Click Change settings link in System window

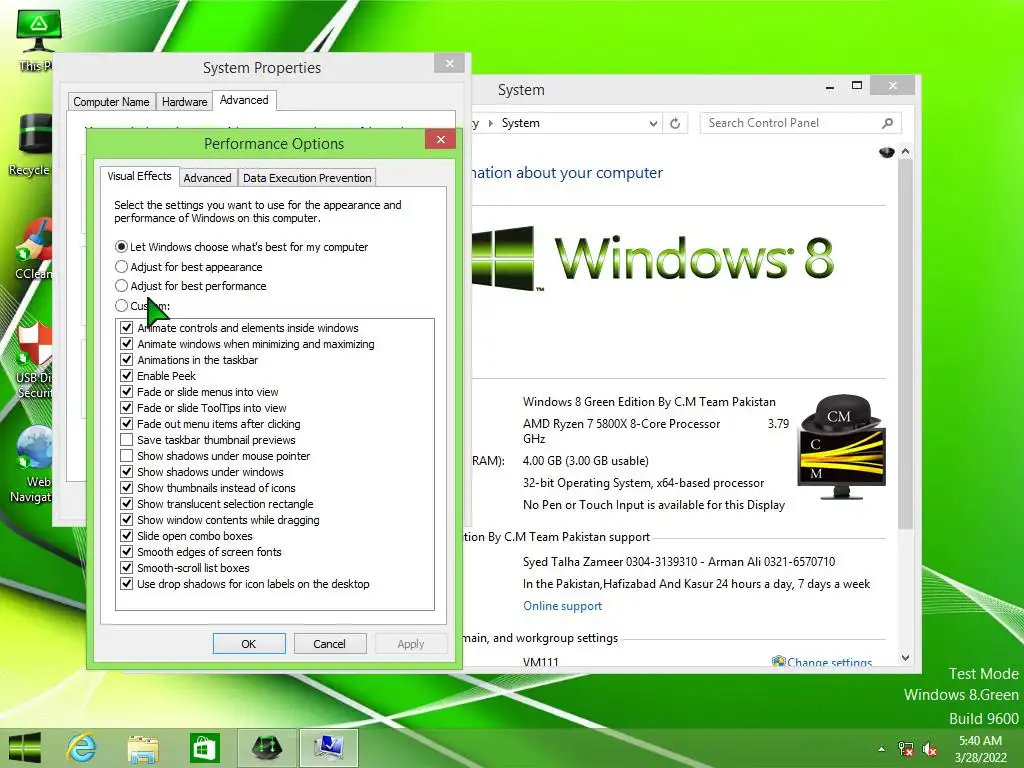click(x=829, y=662)
